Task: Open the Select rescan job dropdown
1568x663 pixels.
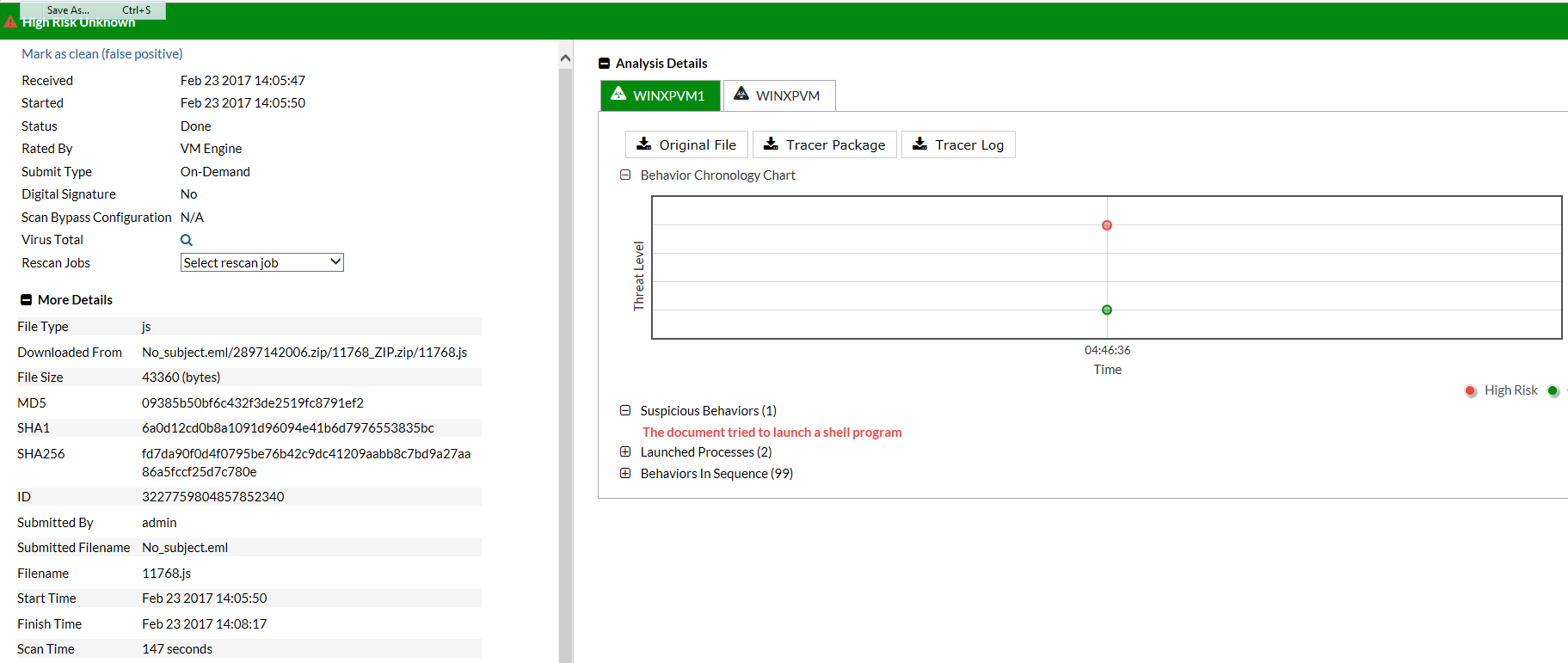Action: coord(261,262)
